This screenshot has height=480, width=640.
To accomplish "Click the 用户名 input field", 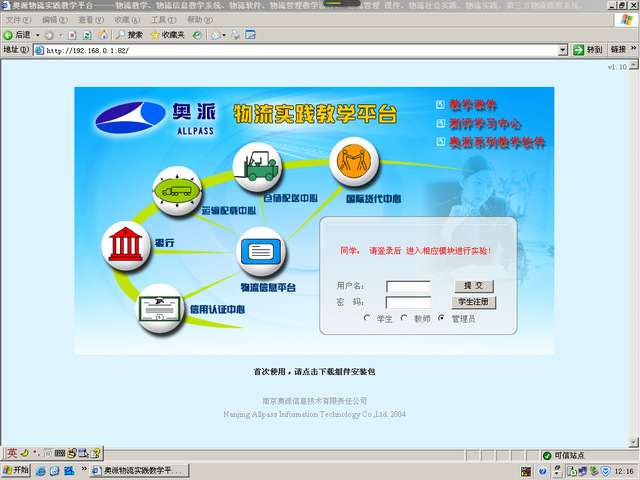I will 408,286.
